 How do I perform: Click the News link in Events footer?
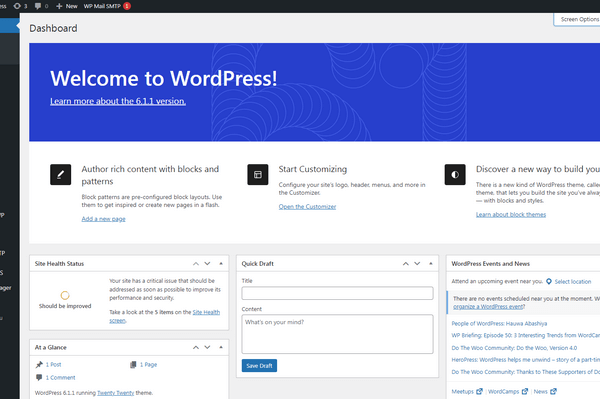pyautogui.click(x=541, y=391)
